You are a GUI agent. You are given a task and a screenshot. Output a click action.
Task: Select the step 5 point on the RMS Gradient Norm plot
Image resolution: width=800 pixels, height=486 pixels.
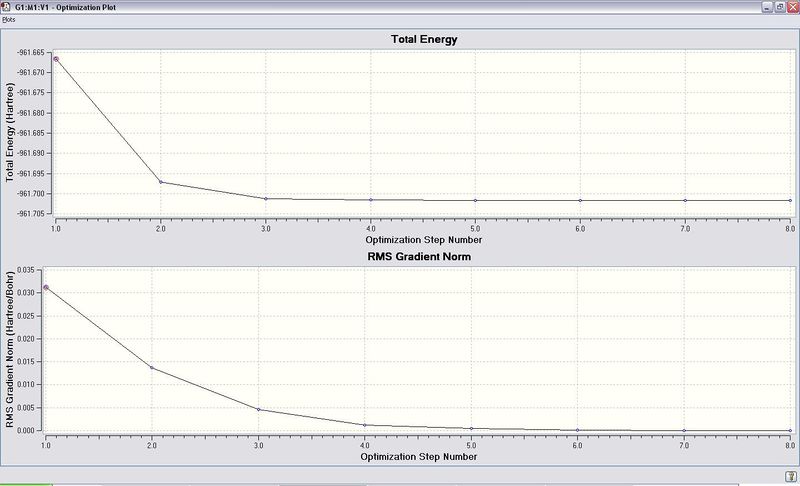471,428
